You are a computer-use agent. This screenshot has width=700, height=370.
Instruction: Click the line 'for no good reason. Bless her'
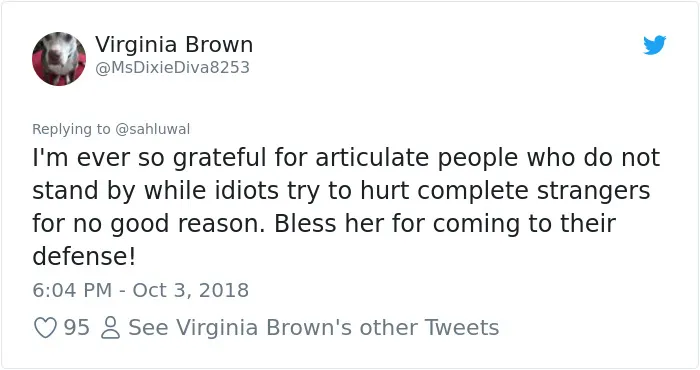point(324,224)
